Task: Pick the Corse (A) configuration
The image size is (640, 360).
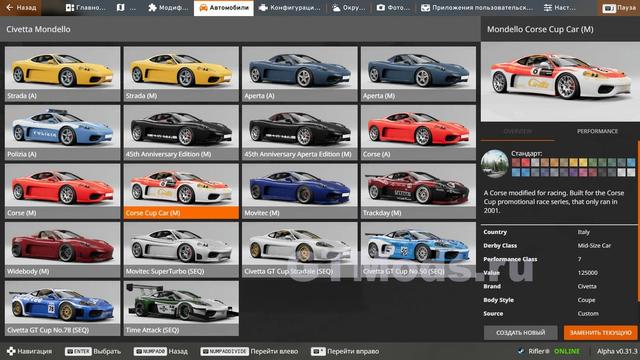Action: pos(418,133)
